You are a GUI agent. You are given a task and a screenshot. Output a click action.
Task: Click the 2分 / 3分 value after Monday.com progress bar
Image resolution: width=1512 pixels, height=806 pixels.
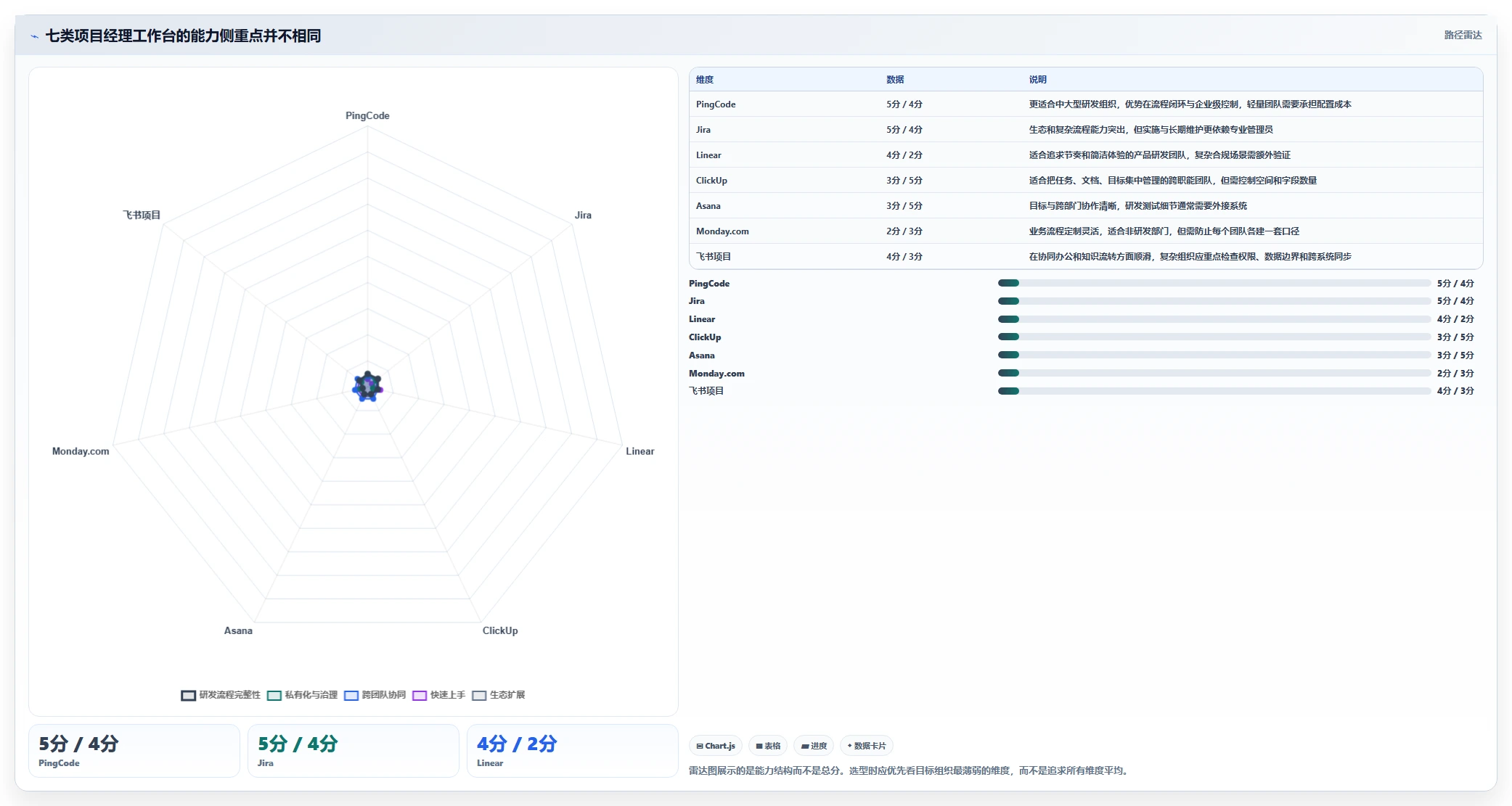click(x=1455, y=374)
